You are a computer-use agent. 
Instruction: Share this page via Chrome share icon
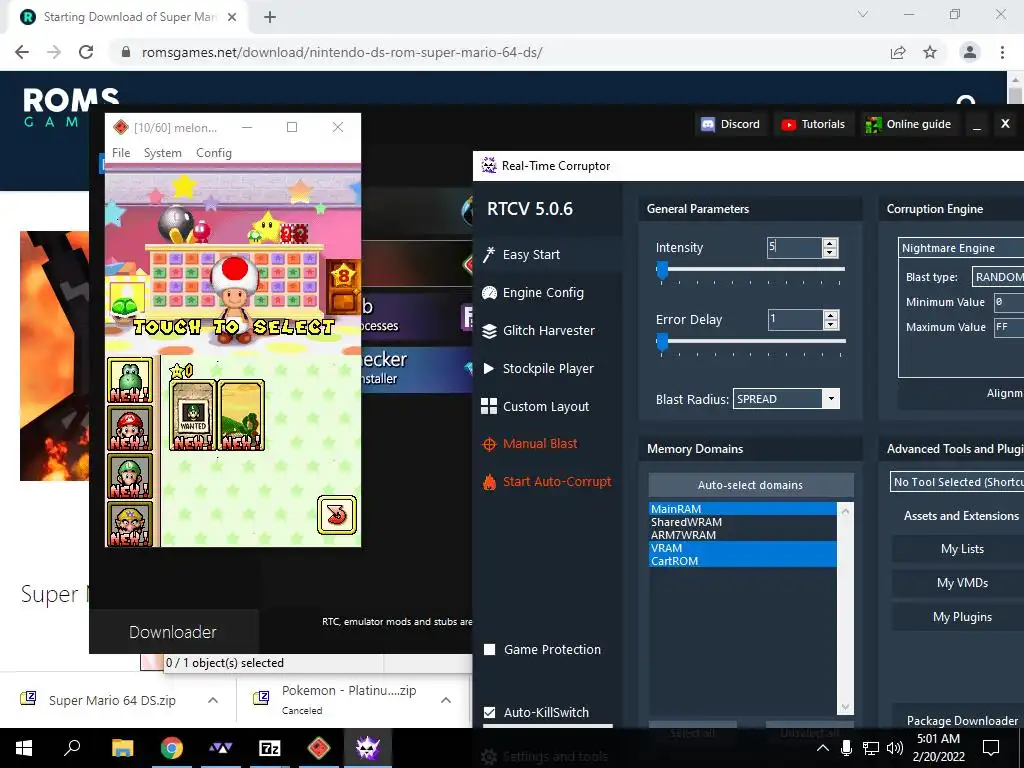click(898, 52)
